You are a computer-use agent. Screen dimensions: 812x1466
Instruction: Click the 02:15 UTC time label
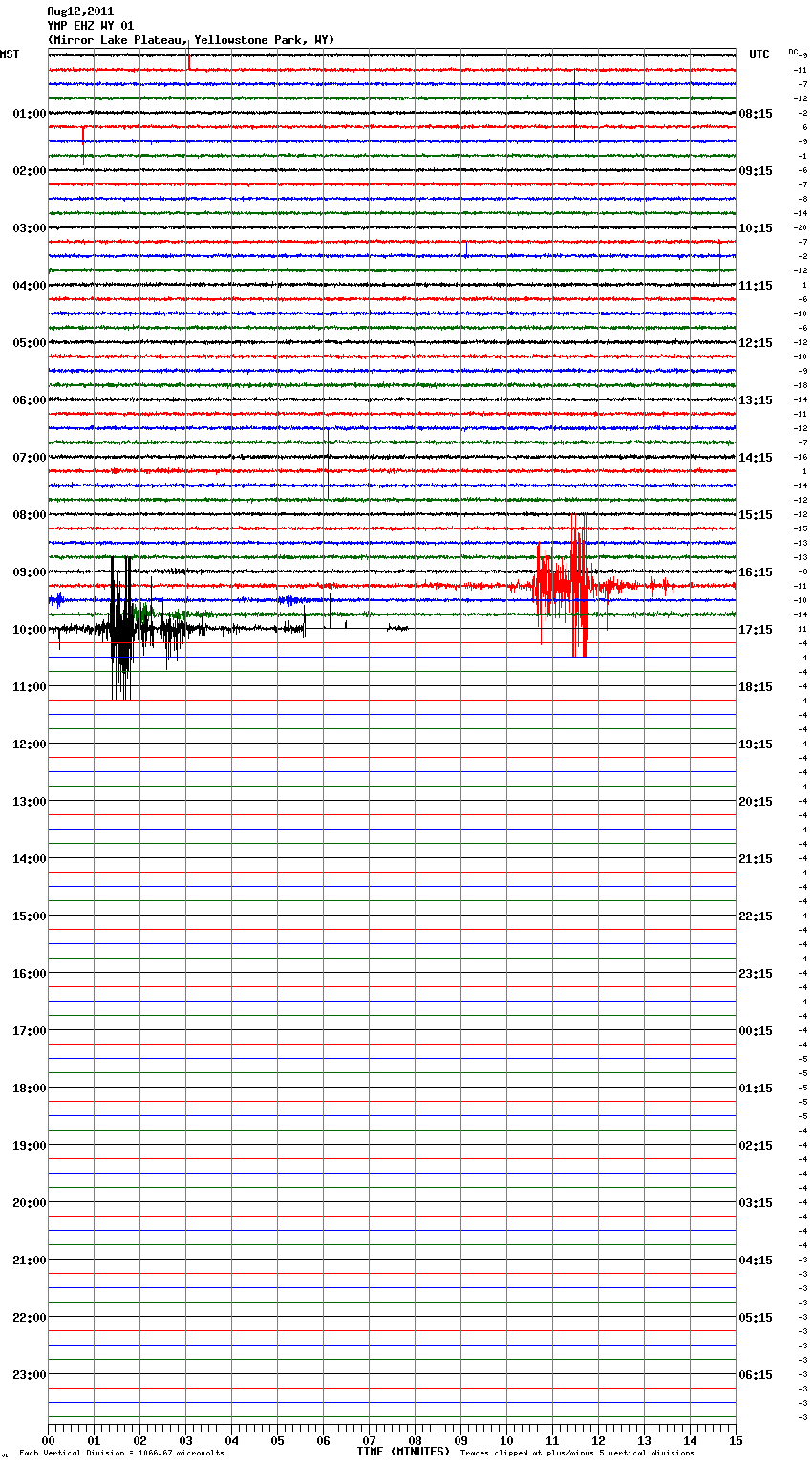pyautogui.click(x=756, y=1146)
